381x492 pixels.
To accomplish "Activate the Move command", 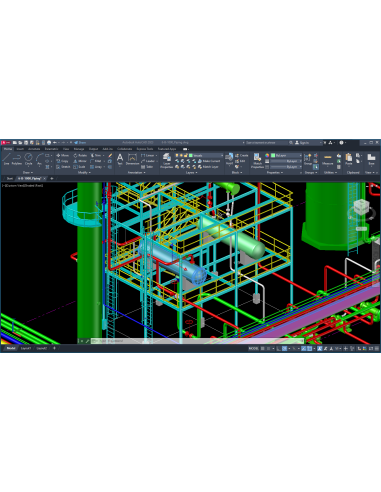I will 62,155.
